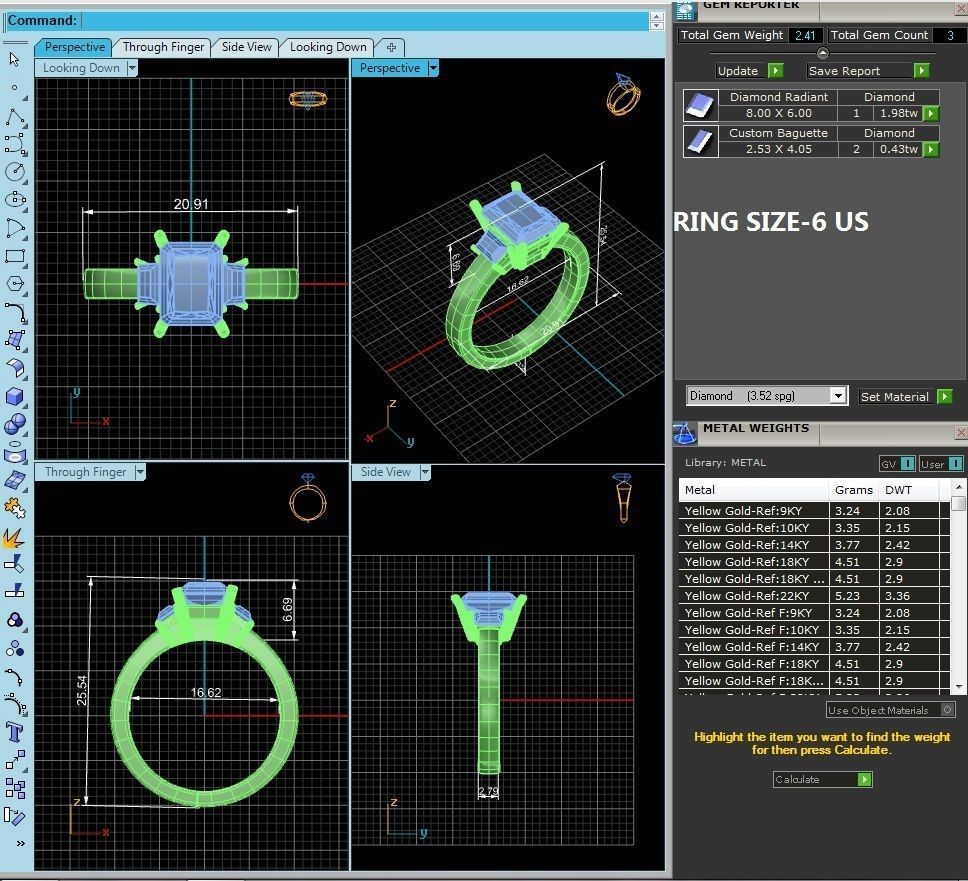
Task: Open the Diamond (3.52 spg) material dropdown
Action: click(x=838, y=396)
